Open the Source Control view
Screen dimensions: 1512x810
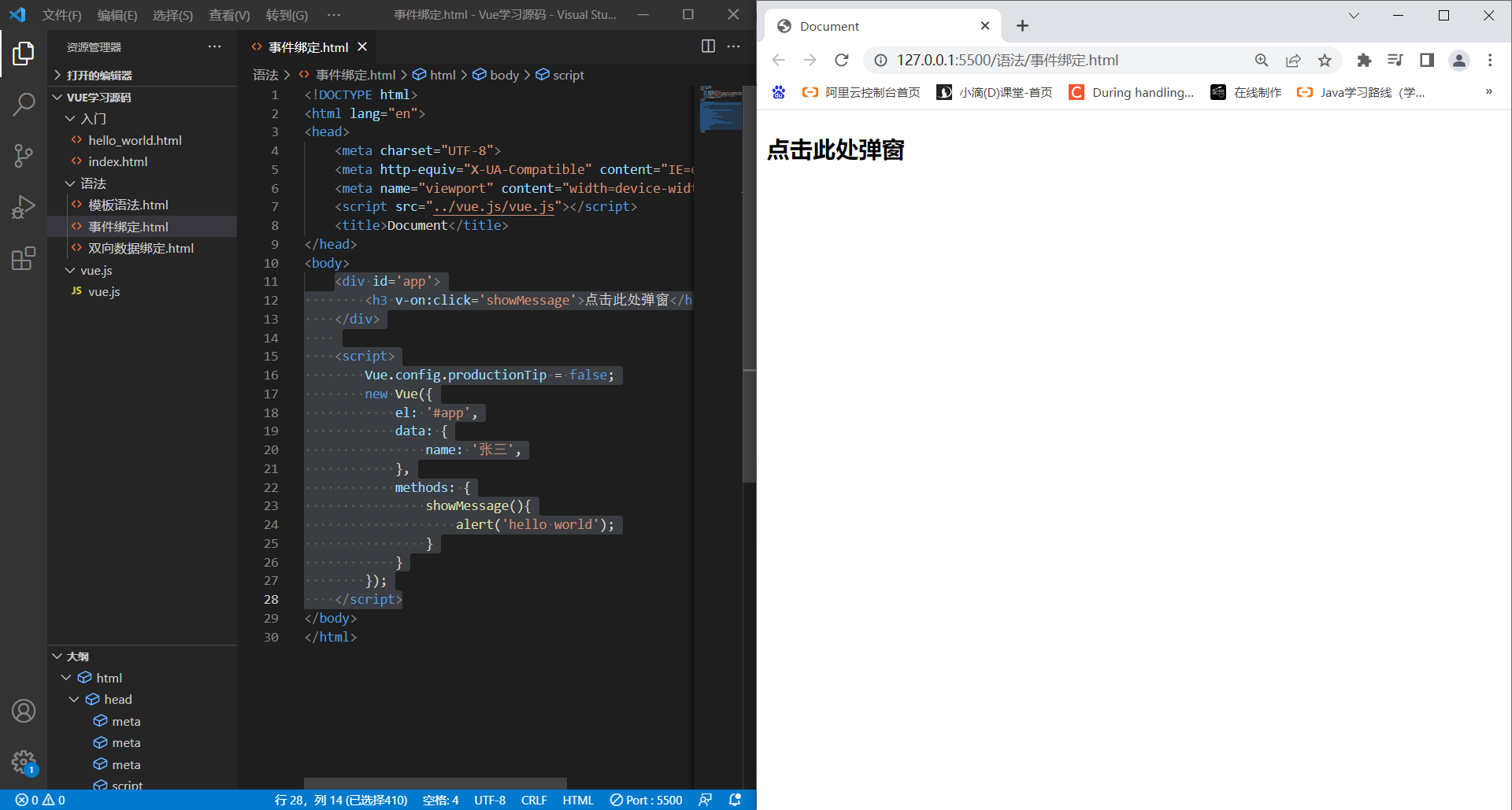24,155
